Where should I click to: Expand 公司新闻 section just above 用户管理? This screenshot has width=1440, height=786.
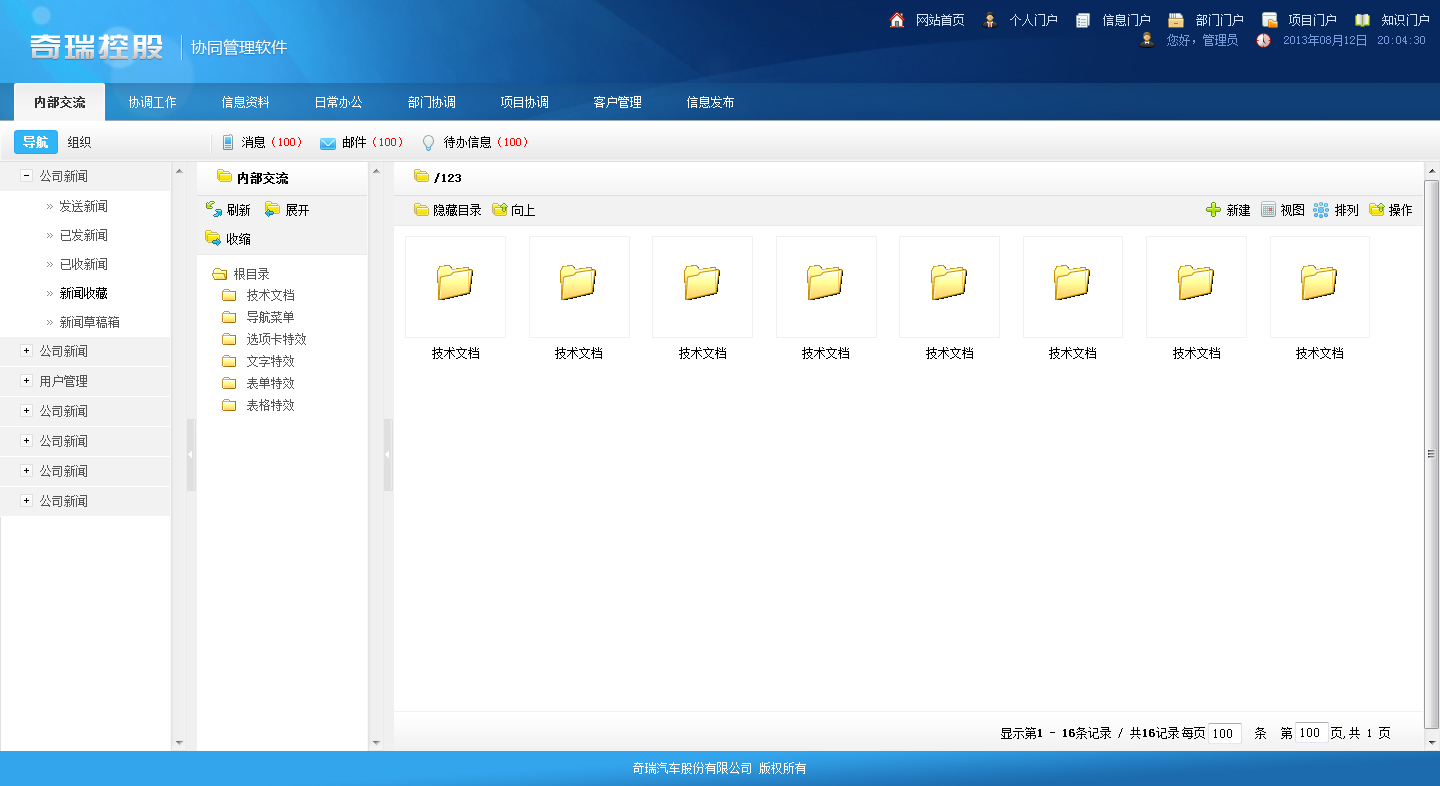pyautogui.click(x=26, y=351)
